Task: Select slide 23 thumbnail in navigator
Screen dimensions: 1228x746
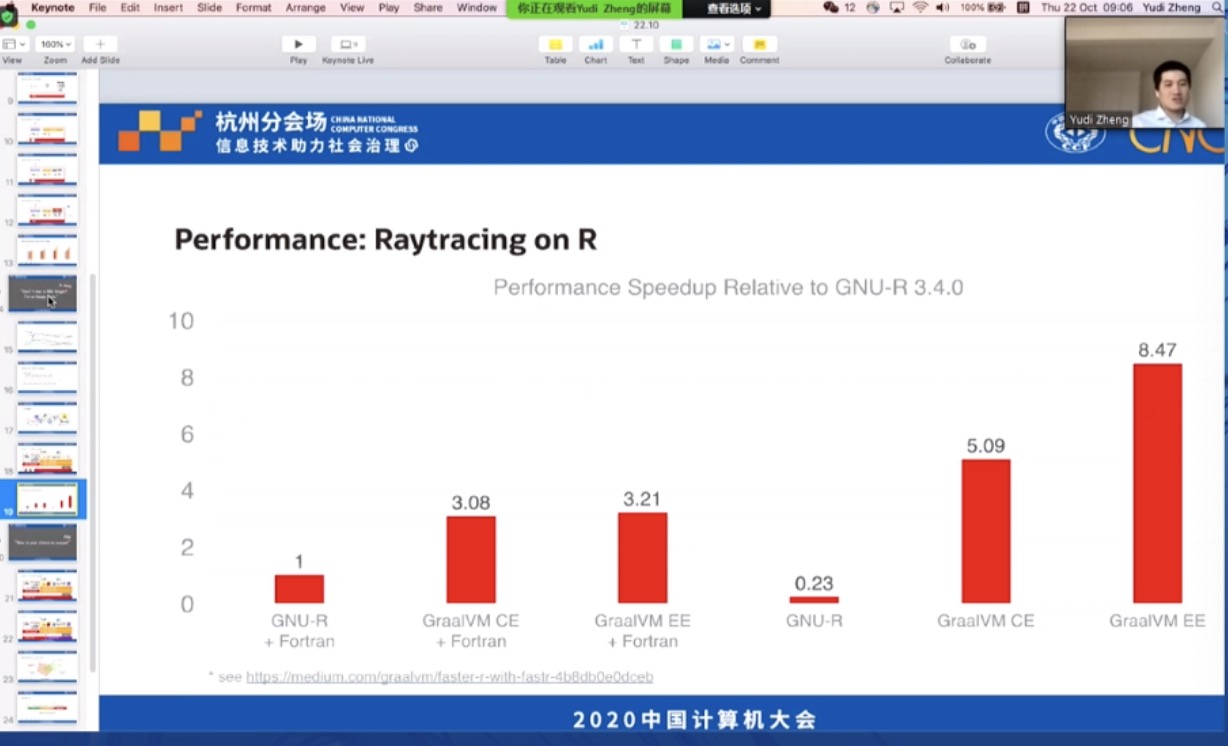Action: [x=47, y=668]
